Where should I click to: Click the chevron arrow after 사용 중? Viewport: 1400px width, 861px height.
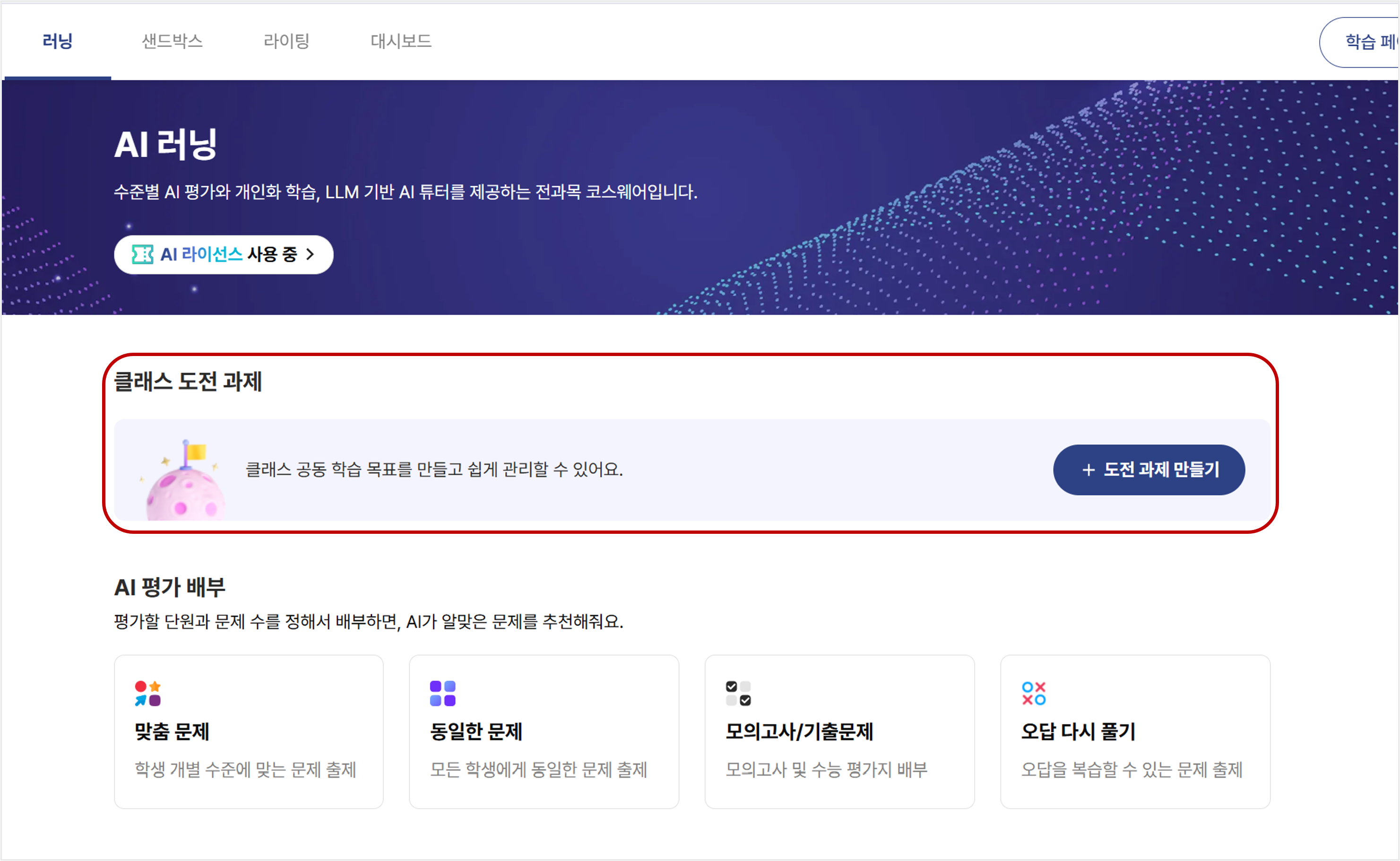(310, 254)
